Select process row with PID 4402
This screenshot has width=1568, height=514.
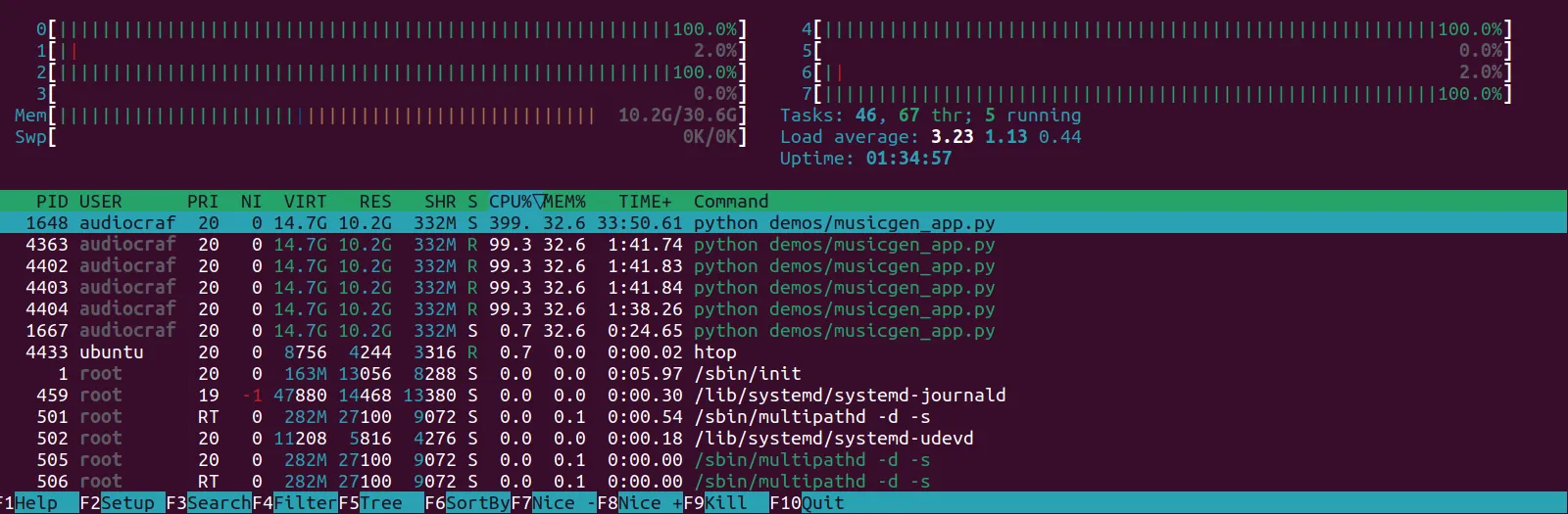point(784,266)
